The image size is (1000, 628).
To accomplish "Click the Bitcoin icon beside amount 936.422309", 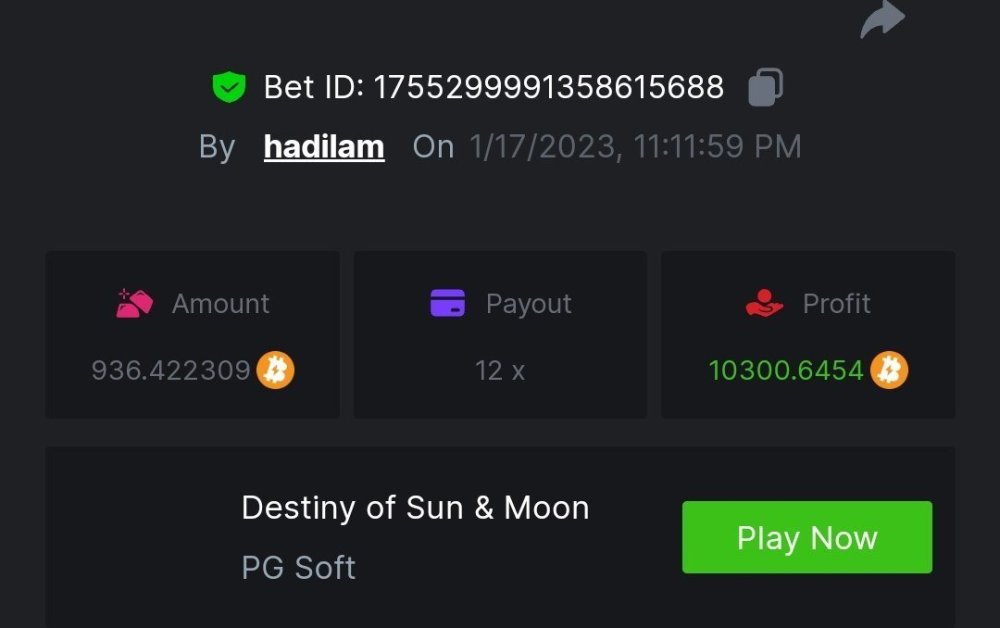I will click(275, 371).
